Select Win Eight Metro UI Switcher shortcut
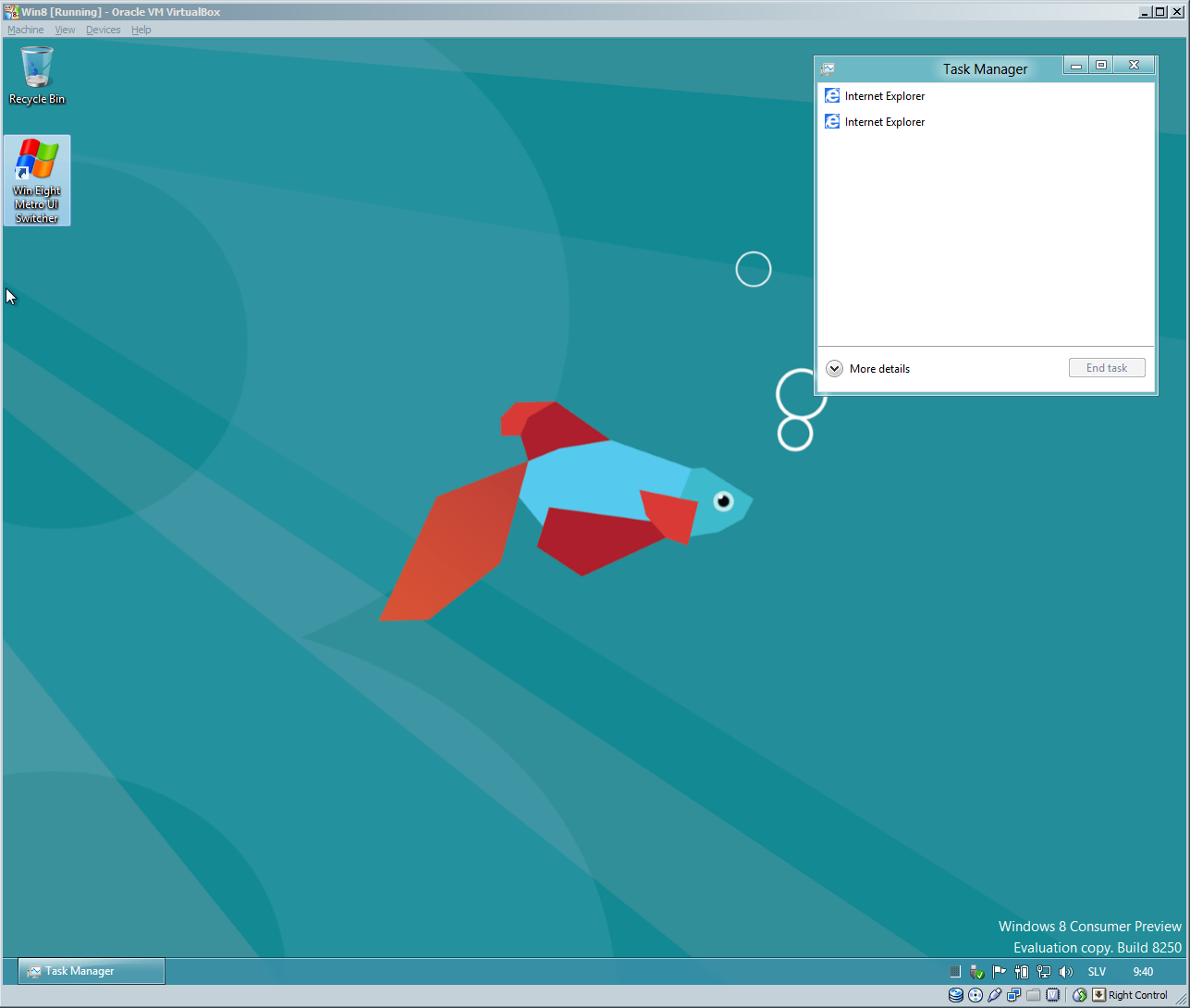 click(x=37, y=180)
